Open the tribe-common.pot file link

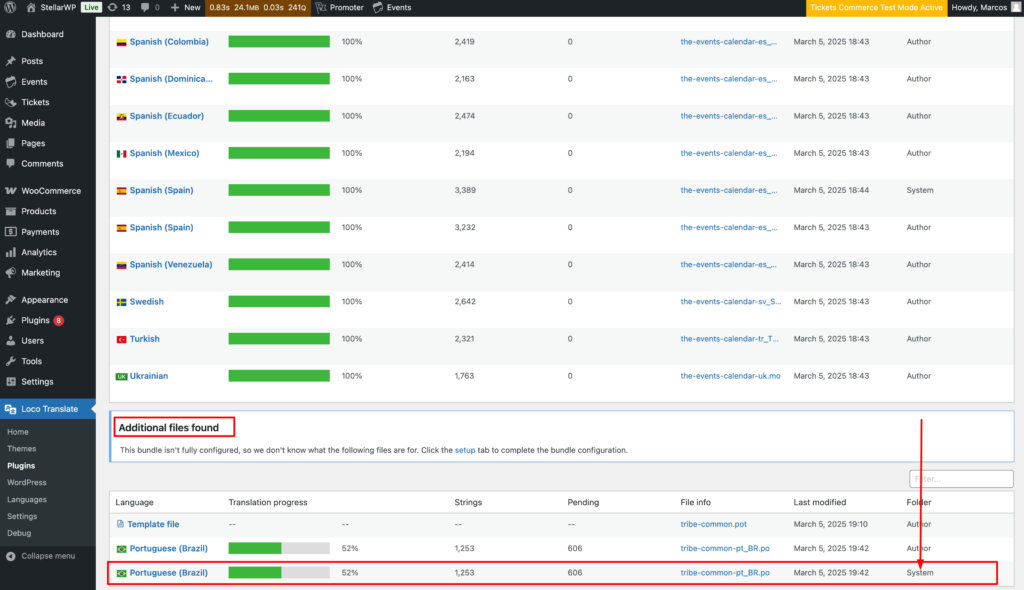714,524
